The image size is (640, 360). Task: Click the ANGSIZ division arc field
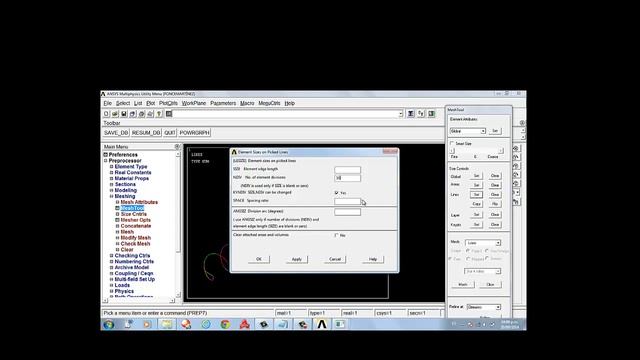click(348, 212)
